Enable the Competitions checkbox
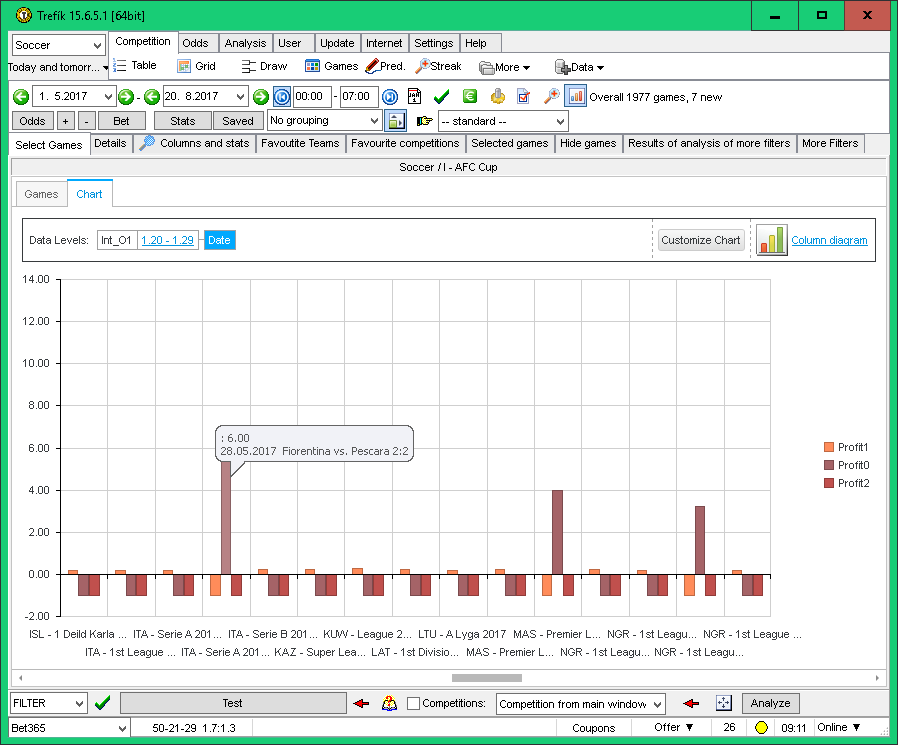 click(414, 704)
